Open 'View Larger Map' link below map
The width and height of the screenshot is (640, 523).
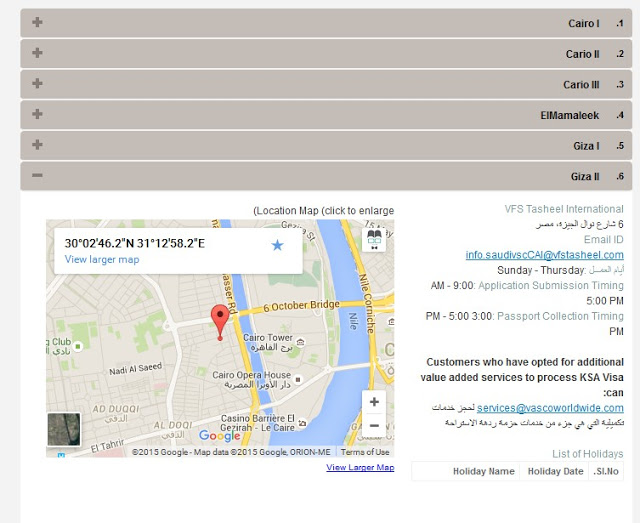pyautogui.click(x=360, y=467)
